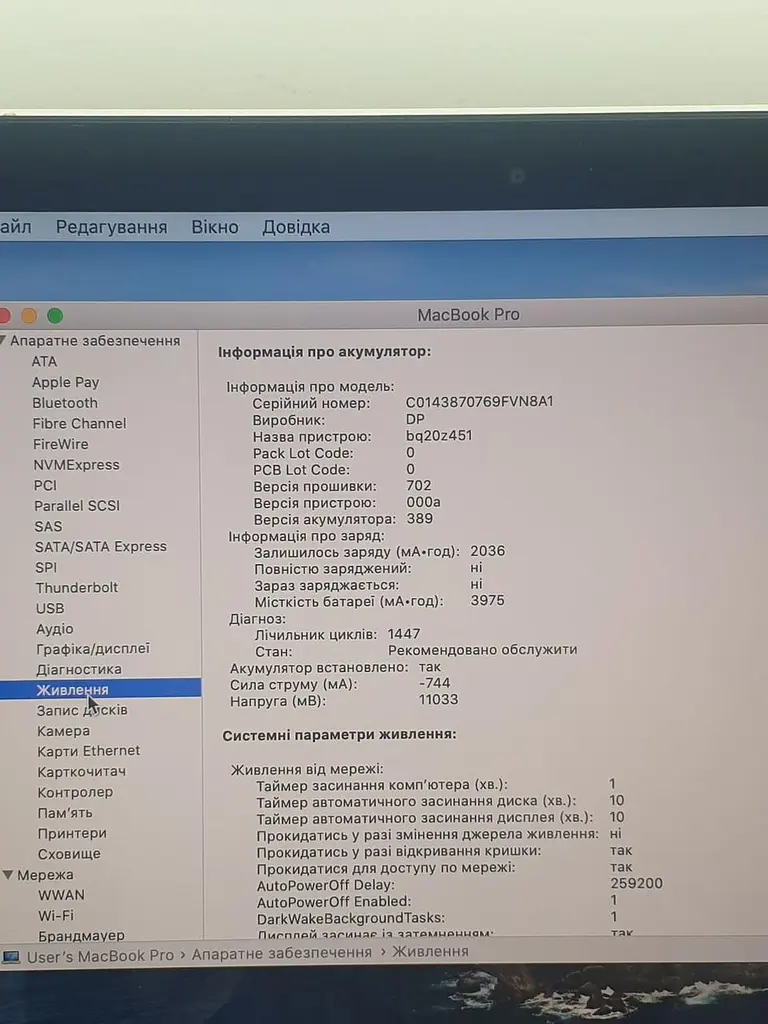Select Wi-Fi under Мережа
768x1024 pixels.
[56, 915]
